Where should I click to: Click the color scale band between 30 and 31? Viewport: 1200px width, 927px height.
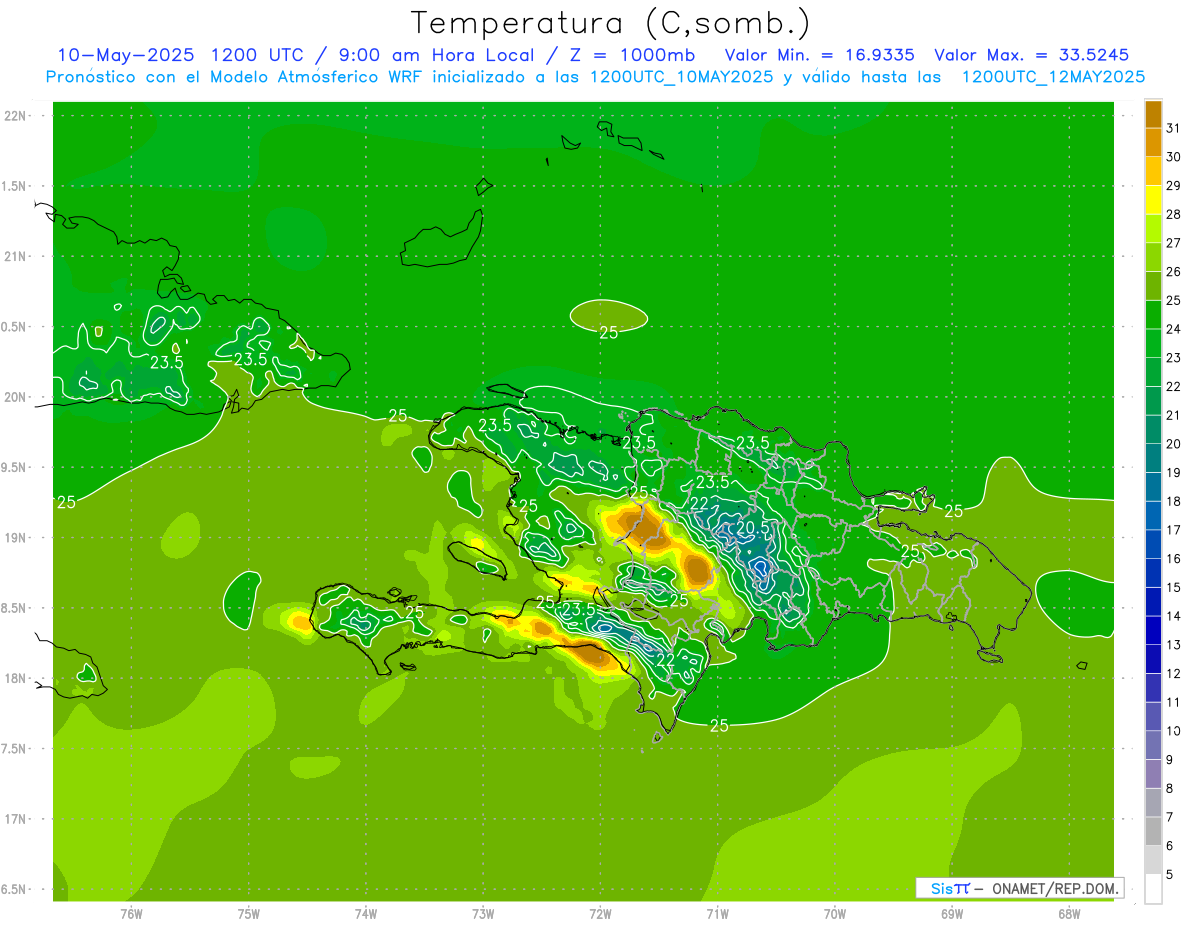pyautogui.click(x=1153, y=142)
